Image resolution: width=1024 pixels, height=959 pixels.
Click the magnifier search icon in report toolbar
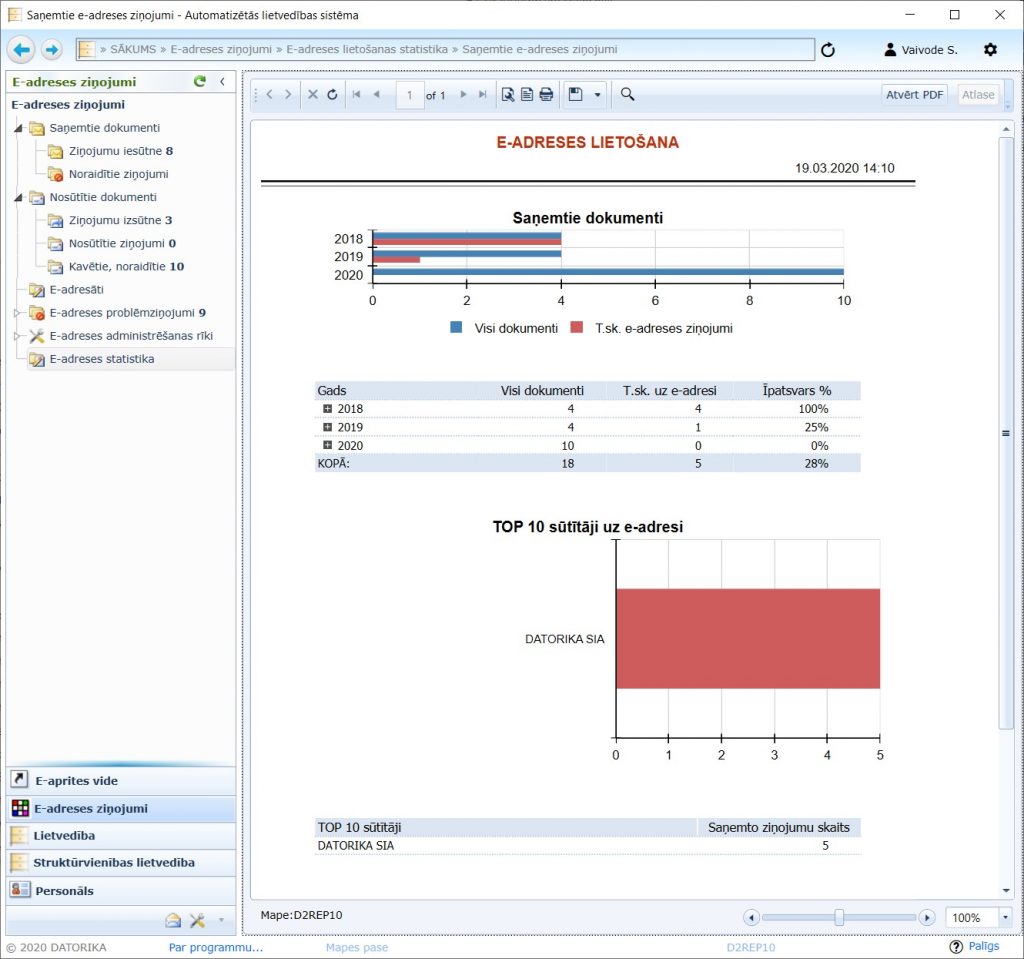(x=628, y=94)
